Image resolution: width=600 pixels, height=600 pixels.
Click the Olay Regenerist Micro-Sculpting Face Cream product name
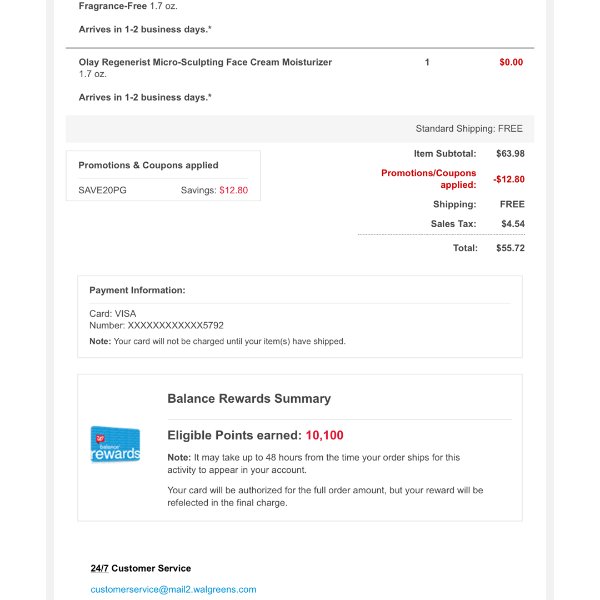coord(205,62)
